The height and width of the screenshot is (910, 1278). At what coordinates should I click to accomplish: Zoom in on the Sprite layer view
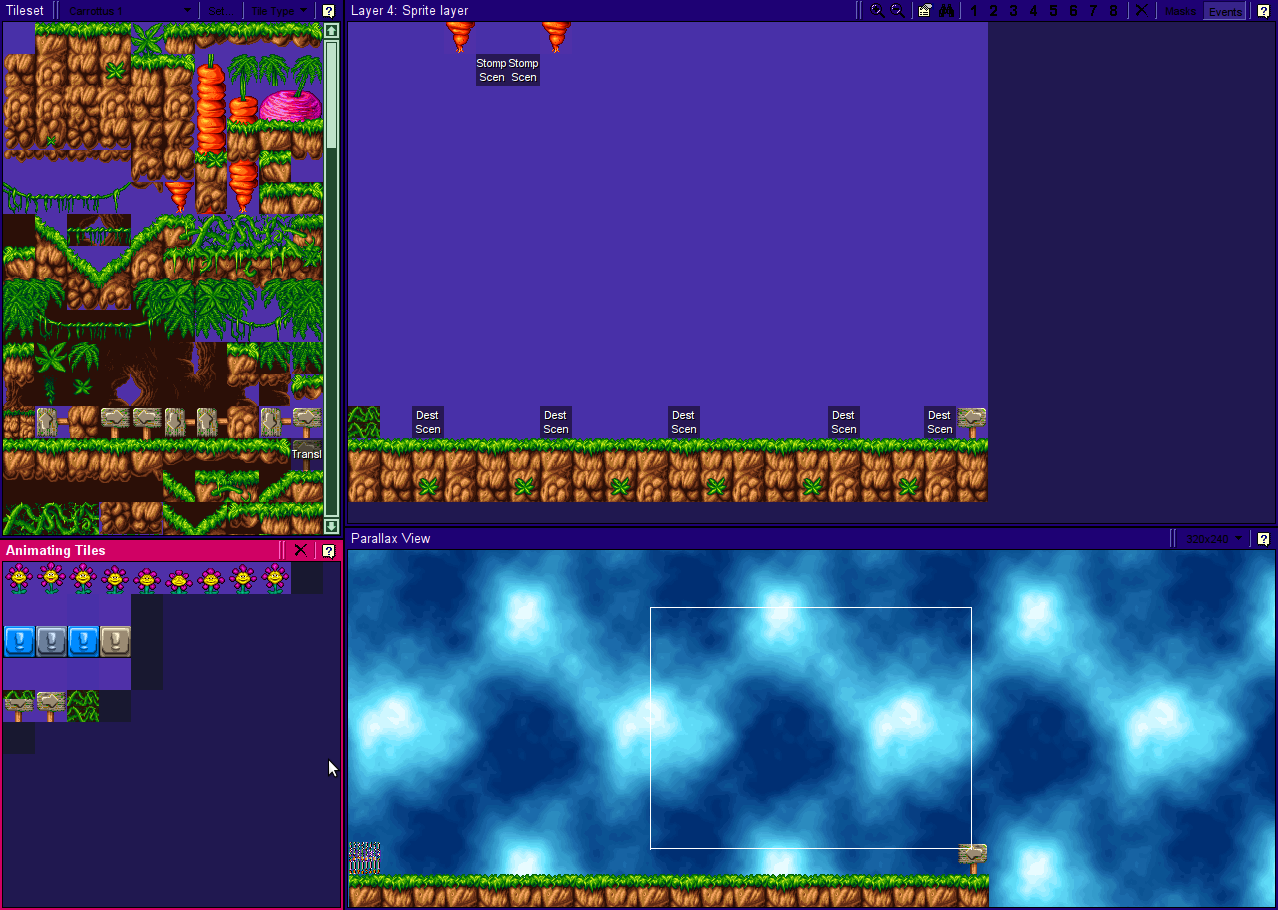877,11
